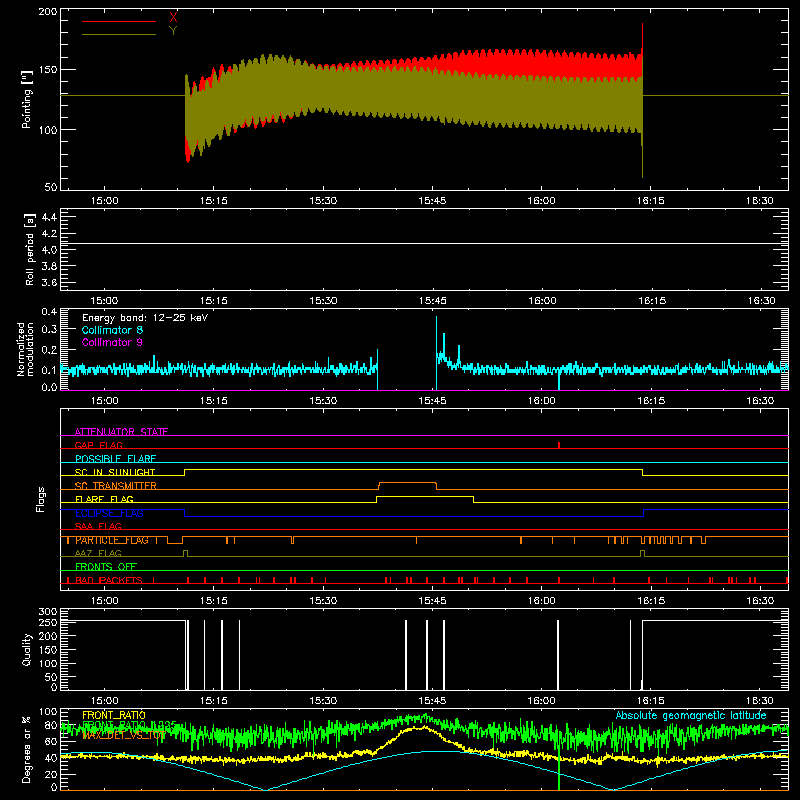800x800 pixels.
Task: Select the FRONTS_OFF flag label
Action: tap(106, 567)
